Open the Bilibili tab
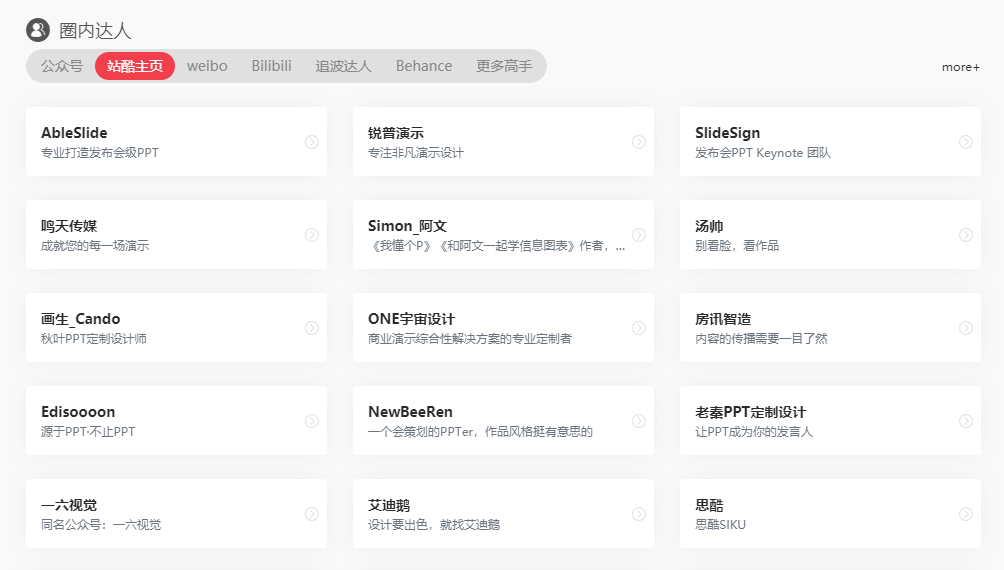Viewport: 1004px width, 570px height. pyautogui.click(x=271, y=66)
